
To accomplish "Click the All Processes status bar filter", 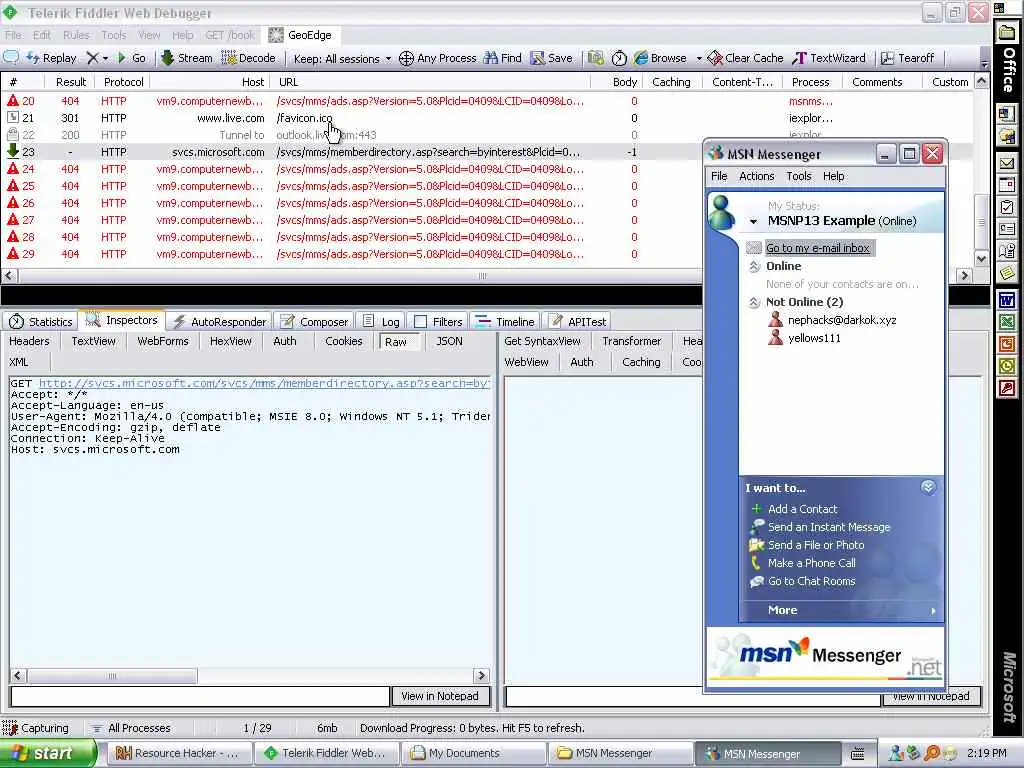I will click(131, 728).
